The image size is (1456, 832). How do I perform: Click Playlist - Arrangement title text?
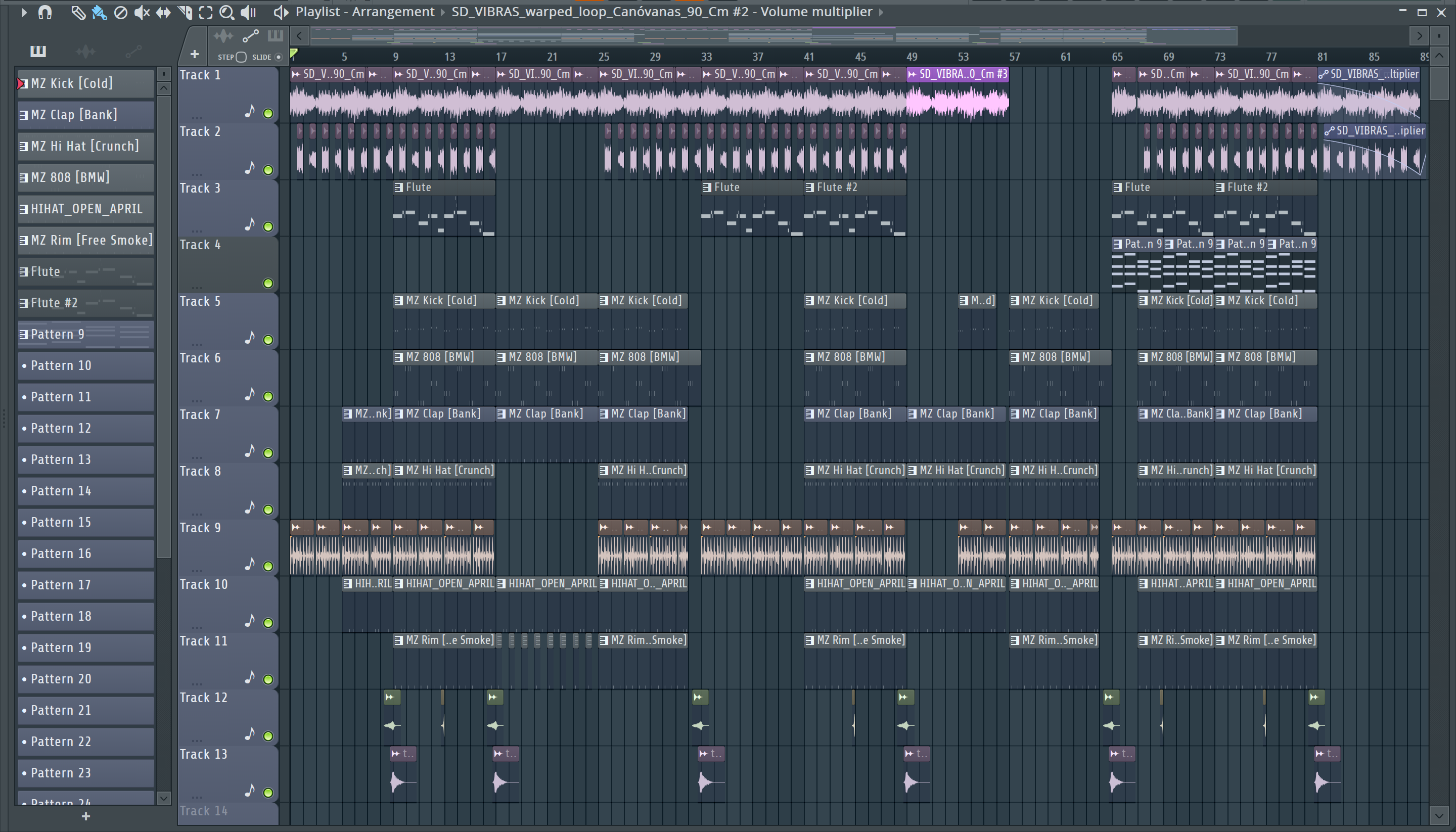click(365, 12)
